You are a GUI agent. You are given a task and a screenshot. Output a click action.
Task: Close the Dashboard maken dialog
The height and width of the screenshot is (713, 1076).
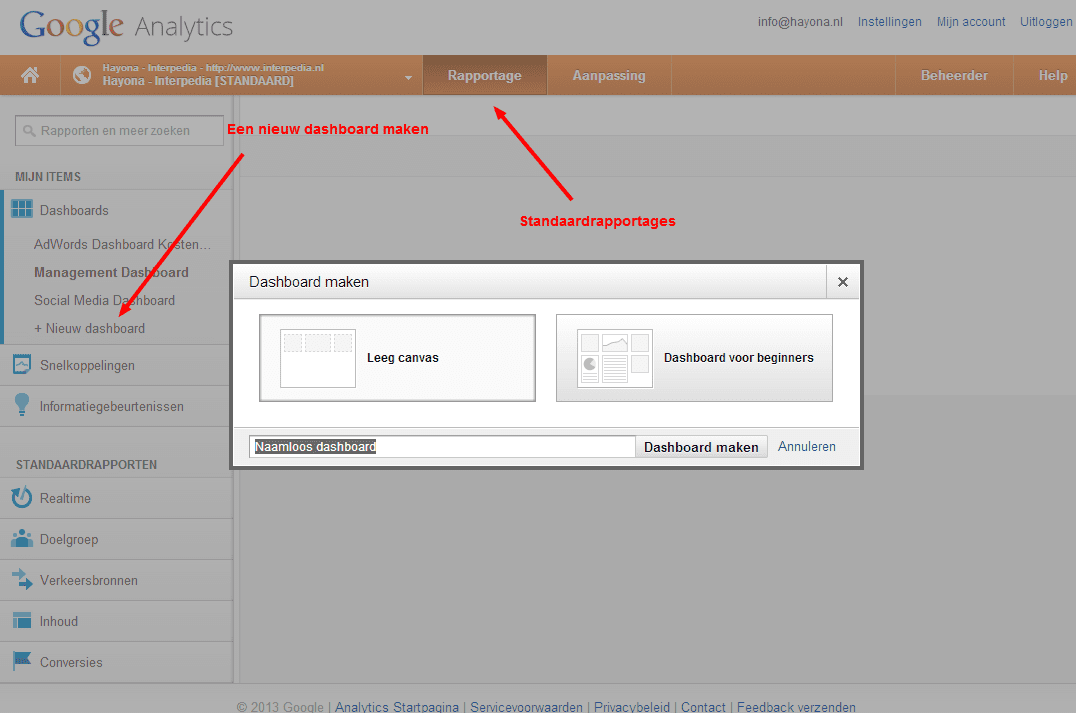(843, 282)
